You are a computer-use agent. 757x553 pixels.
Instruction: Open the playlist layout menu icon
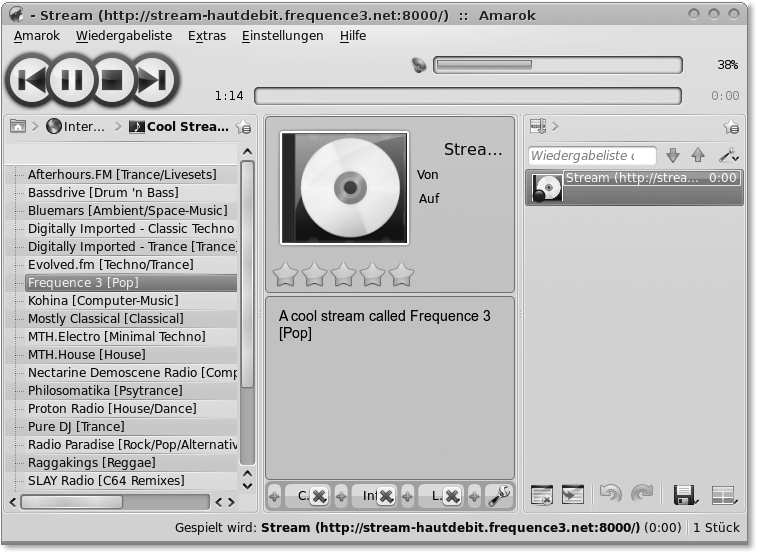(x=723, y=494)
